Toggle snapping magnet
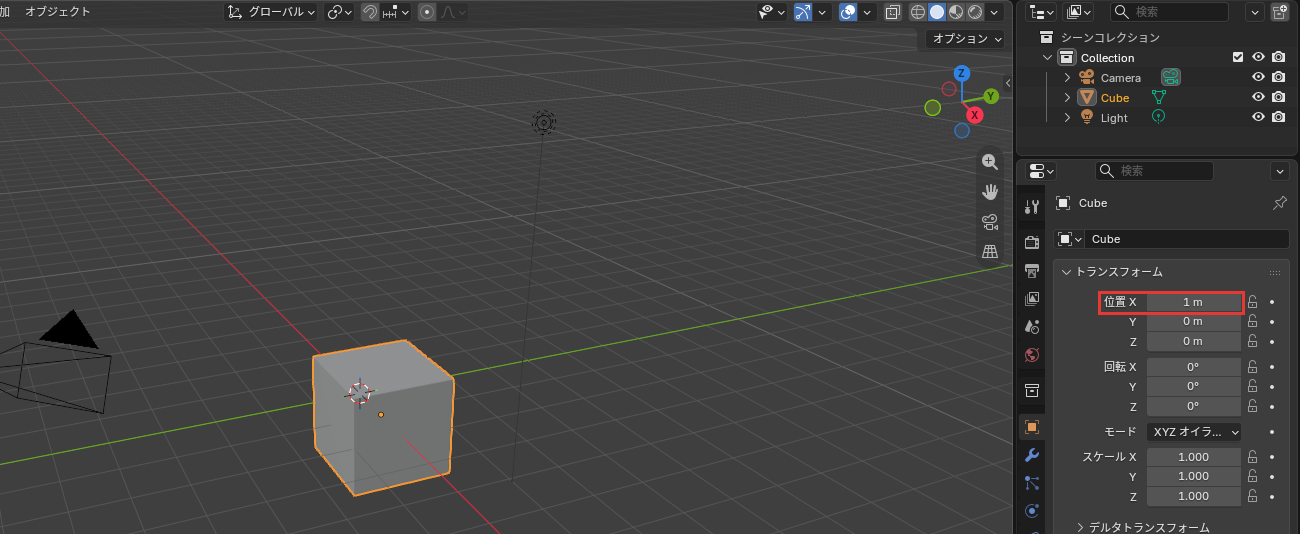The image size is (1300, 534). click(369, 12)
